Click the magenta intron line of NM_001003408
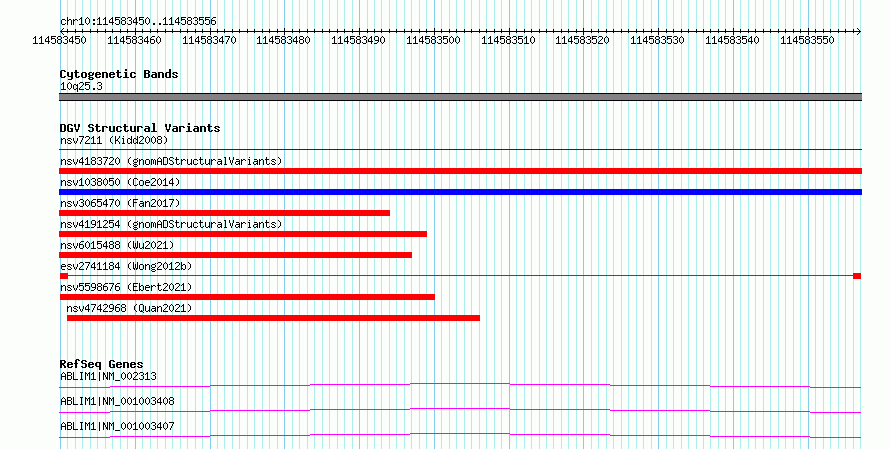 tap(460, 410)
